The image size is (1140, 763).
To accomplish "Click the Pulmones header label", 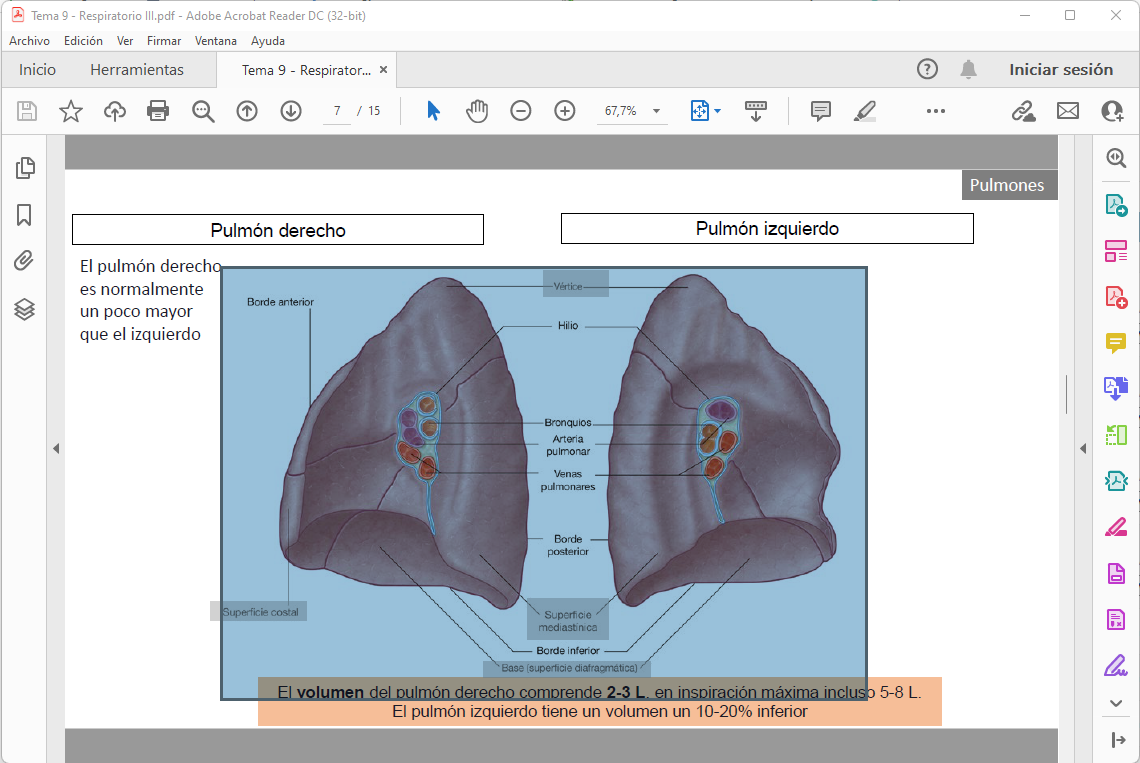I will point(1009,185).
